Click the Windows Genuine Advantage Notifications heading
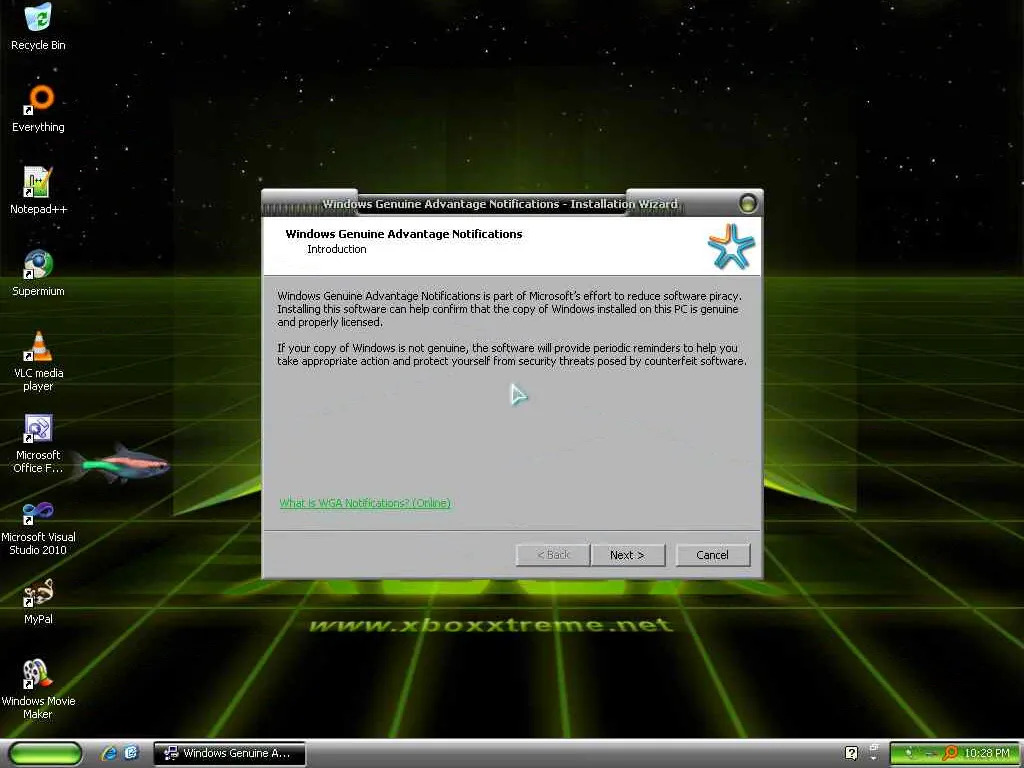The image size is (1024, 768). 404,234
